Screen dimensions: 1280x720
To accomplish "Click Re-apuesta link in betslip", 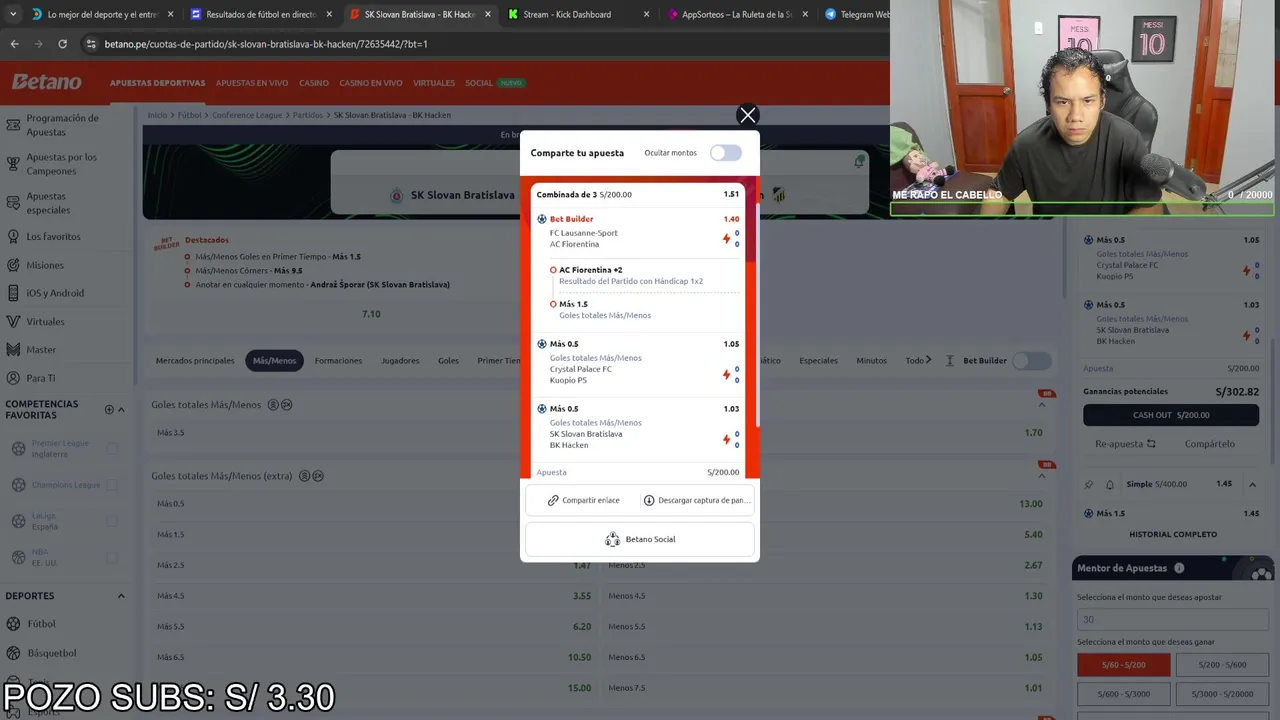I will pyautogui.click(x=1125, y=444).
